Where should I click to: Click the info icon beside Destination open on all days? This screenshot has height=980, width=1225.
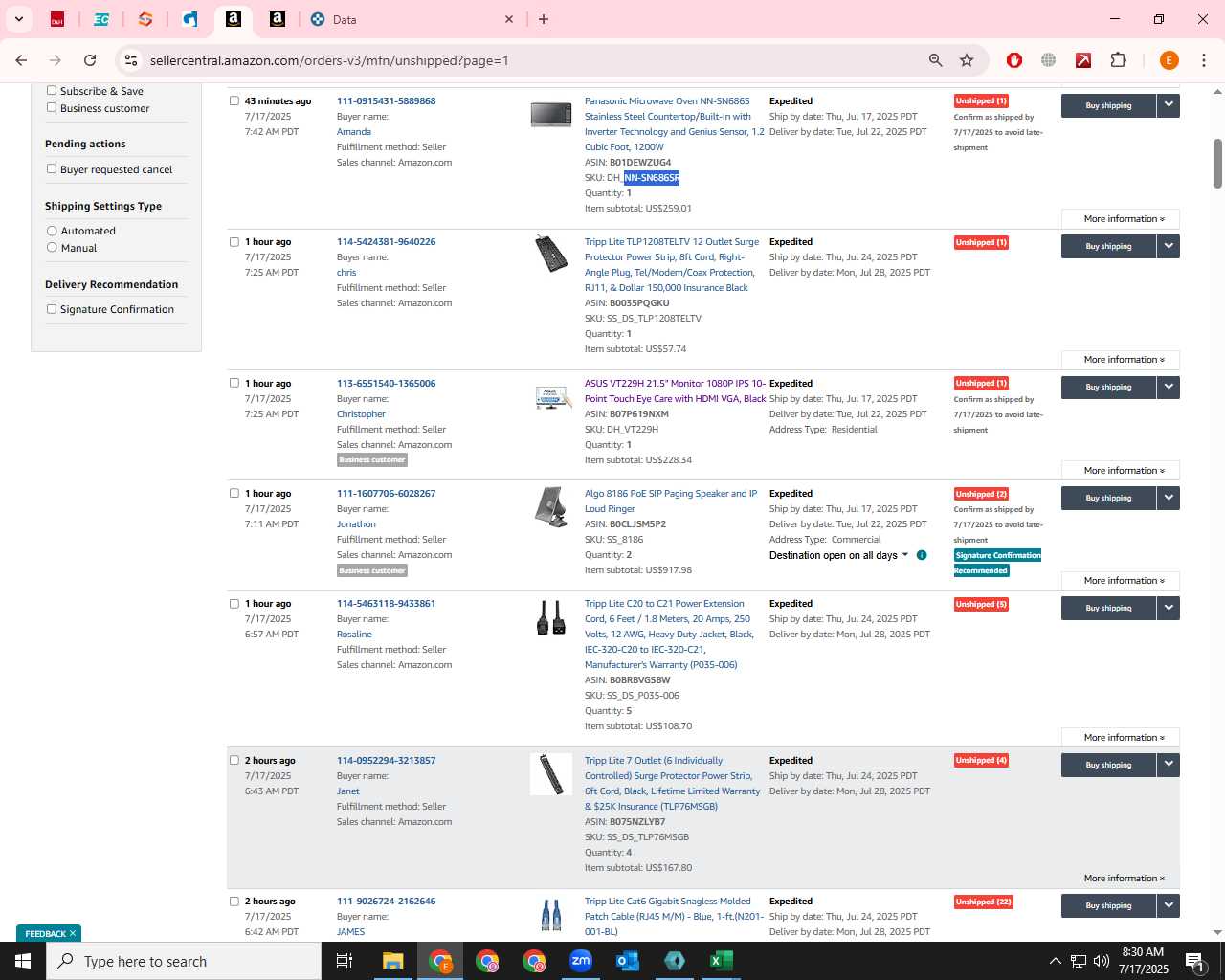(922, 555)
